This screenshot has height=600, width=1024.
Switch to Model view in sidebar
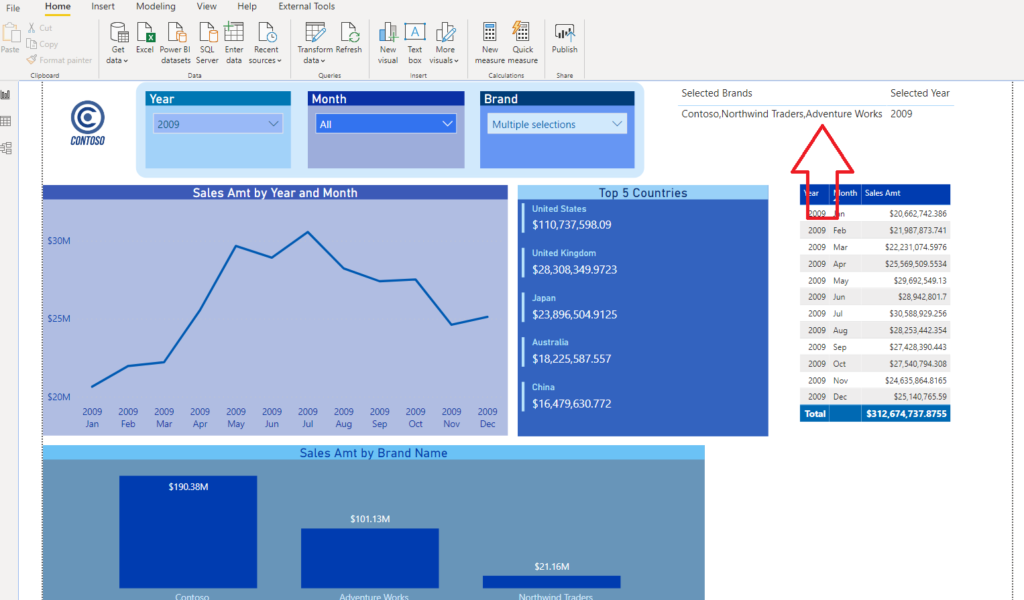pos(6,148)
